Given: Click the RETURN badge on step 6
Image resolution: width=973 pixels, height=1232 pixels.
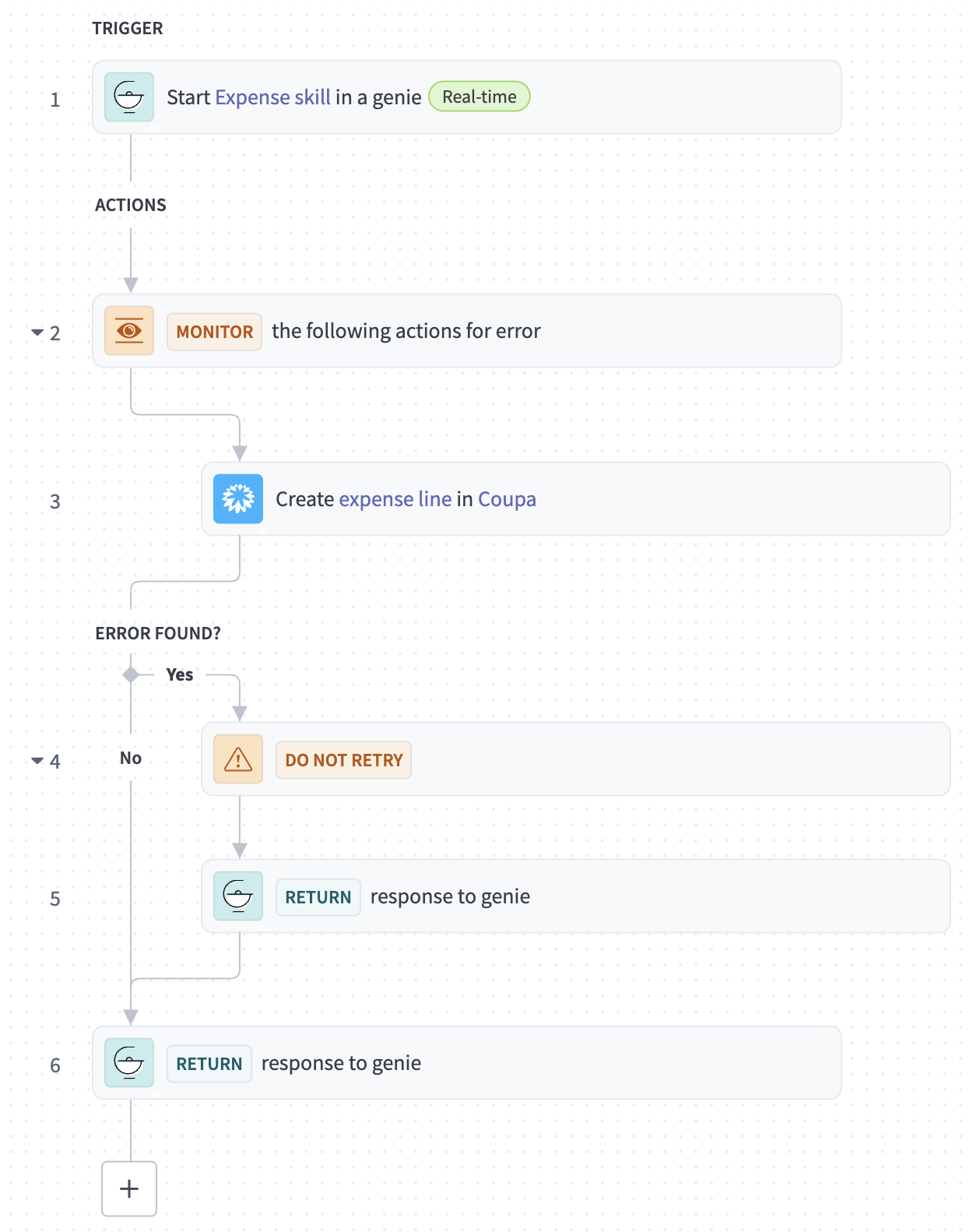Looking at the screenshot, I should (x=209, y=1063).
